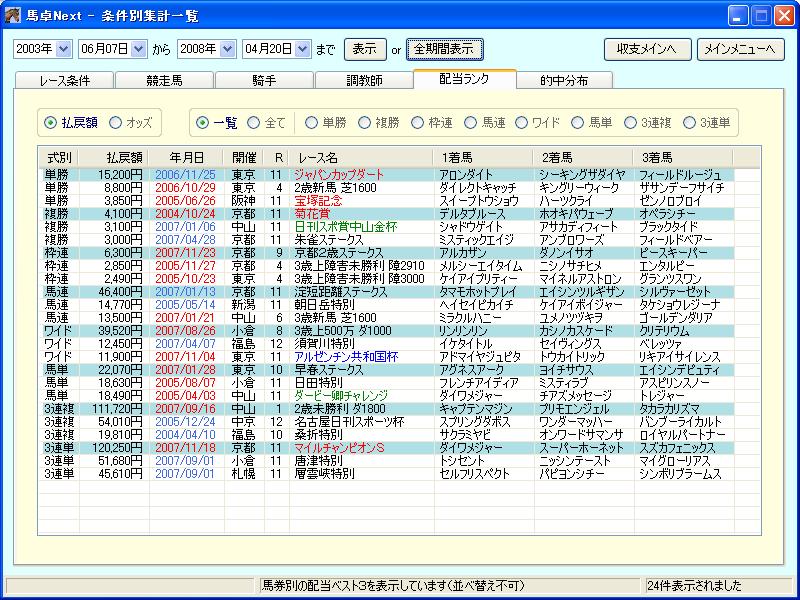
Task: Open 収支メインへ screen
Action: click(x=647, y=49)
